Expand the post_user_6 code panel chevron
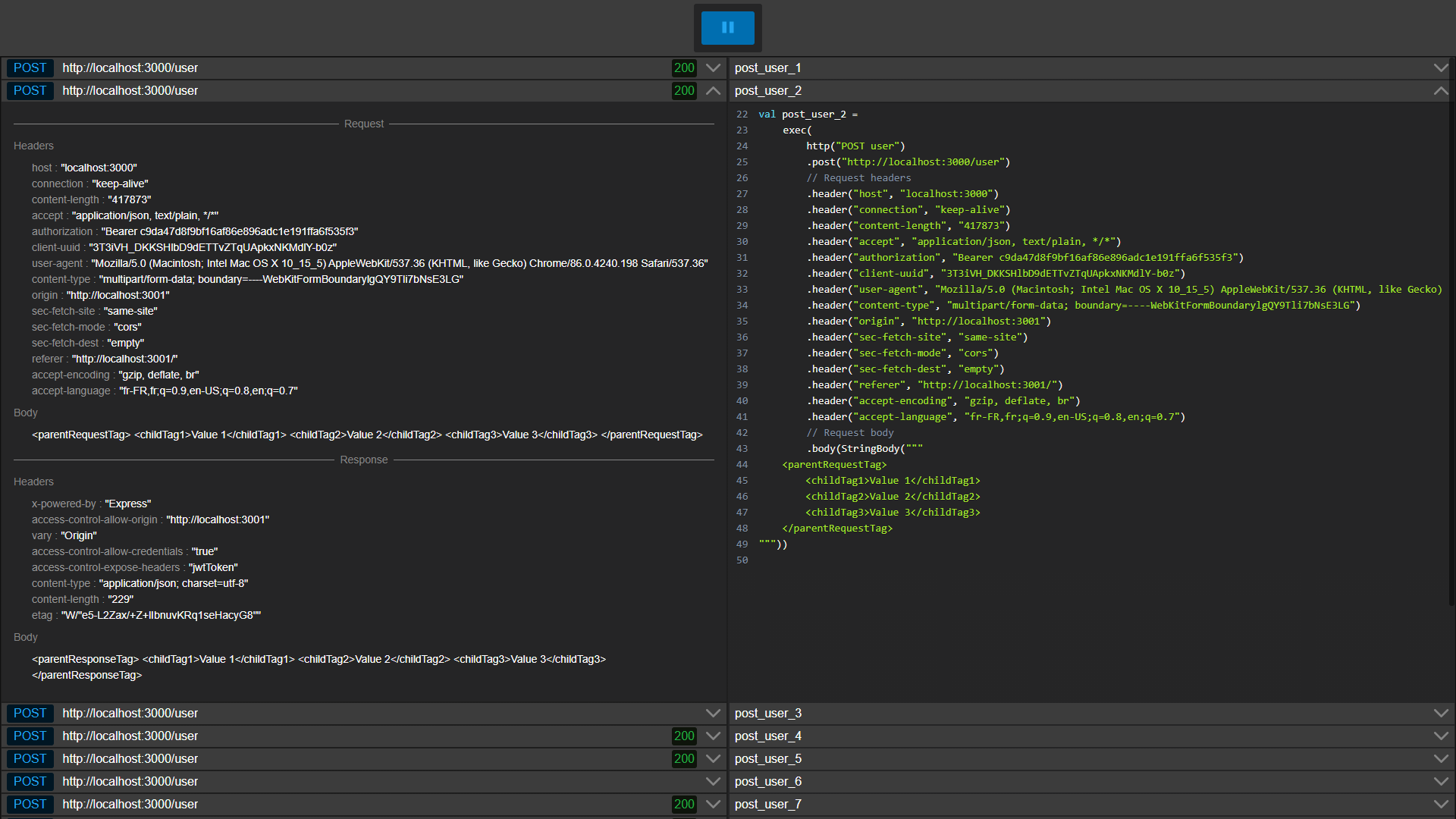Image resolution: width=1456 pixels, height=819 pixels. pyautogui.click(x=1441, y=782)
